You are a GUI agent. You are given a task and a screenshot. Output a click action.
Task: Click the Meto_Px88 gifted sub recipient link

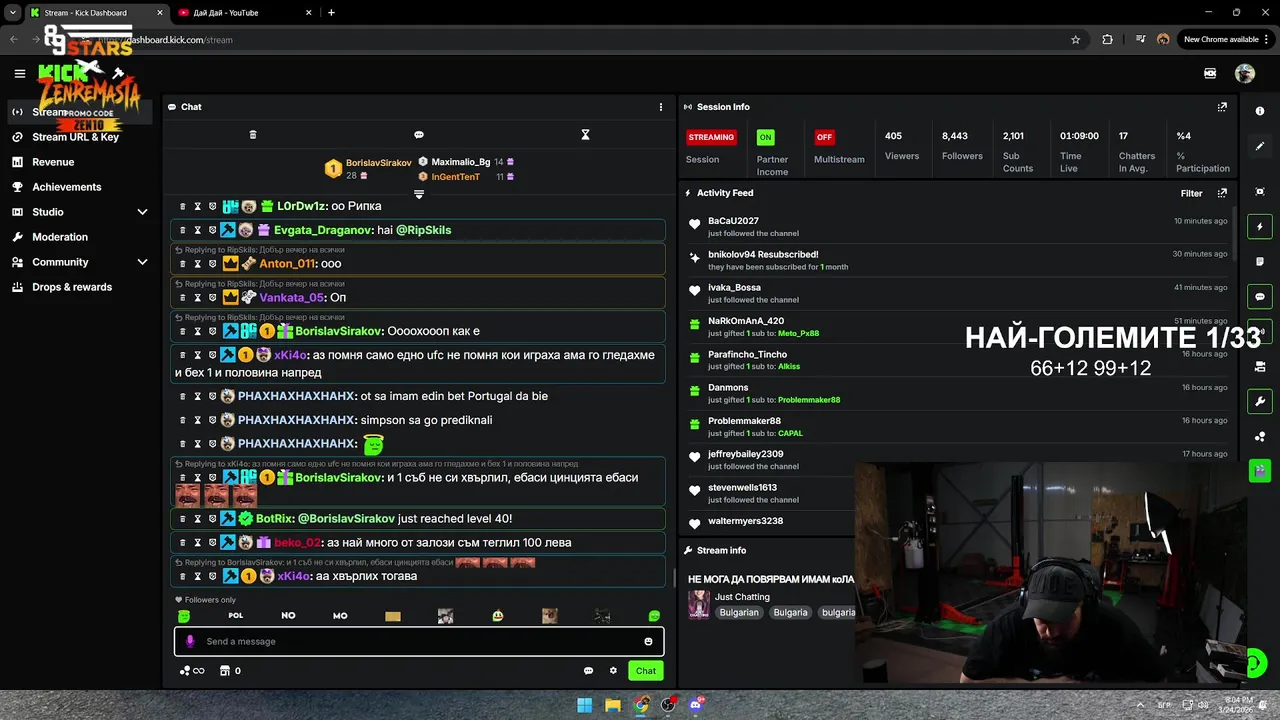[798, 333]
